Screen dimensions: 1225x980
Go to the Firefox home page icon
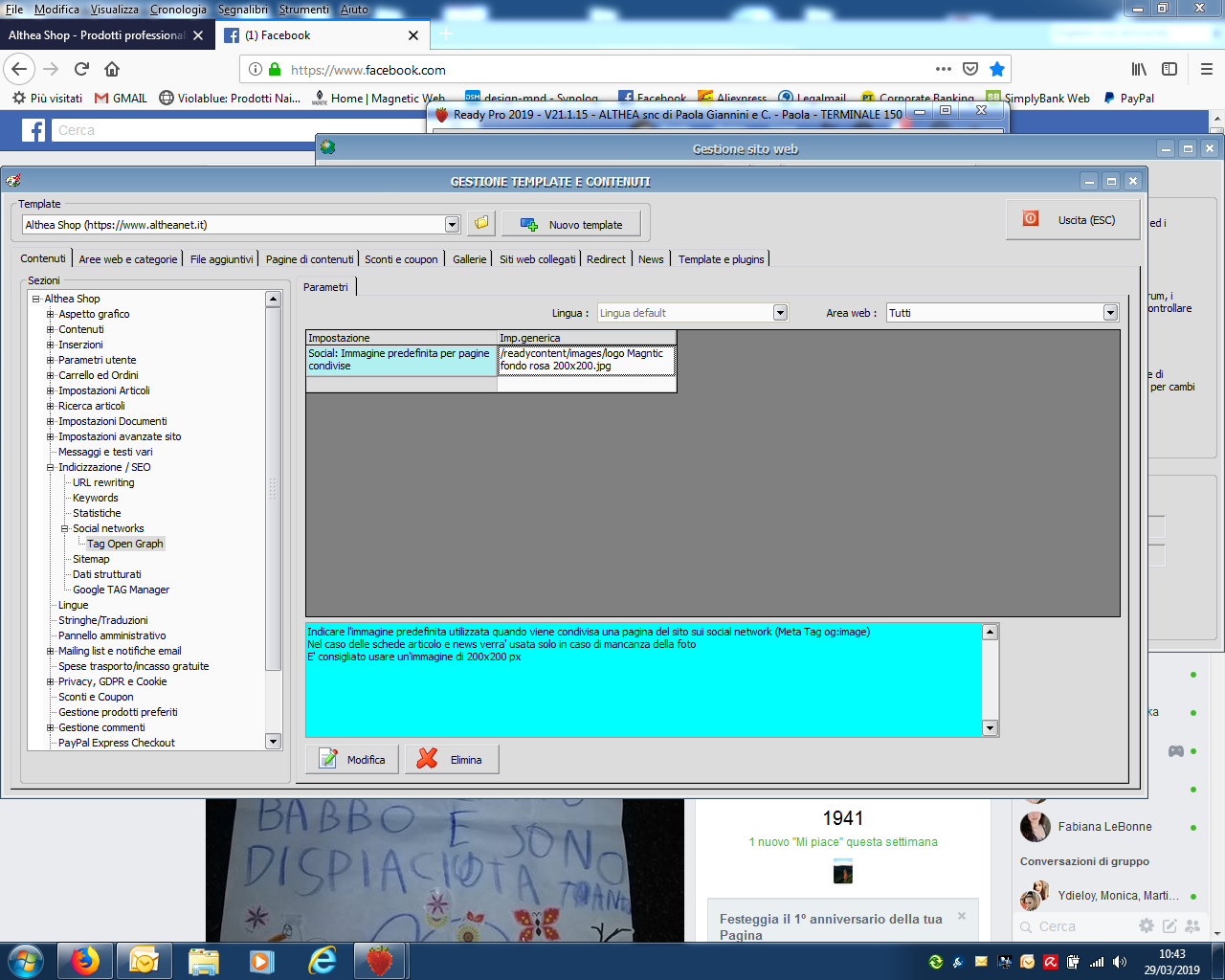tap(112, 69)
